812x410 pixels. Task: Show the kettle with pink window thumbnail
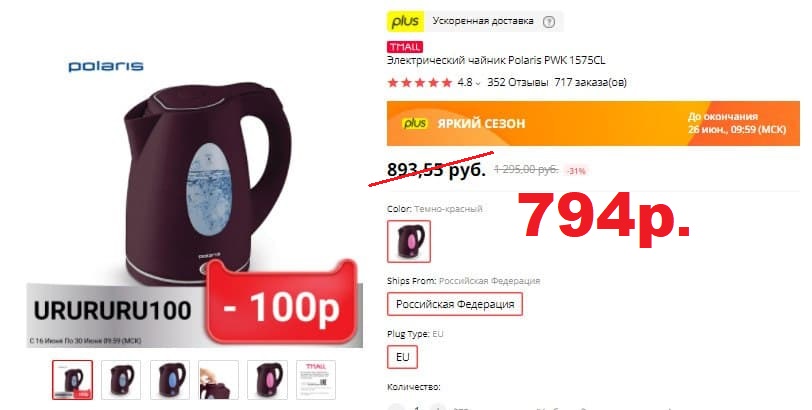(267, 380)
